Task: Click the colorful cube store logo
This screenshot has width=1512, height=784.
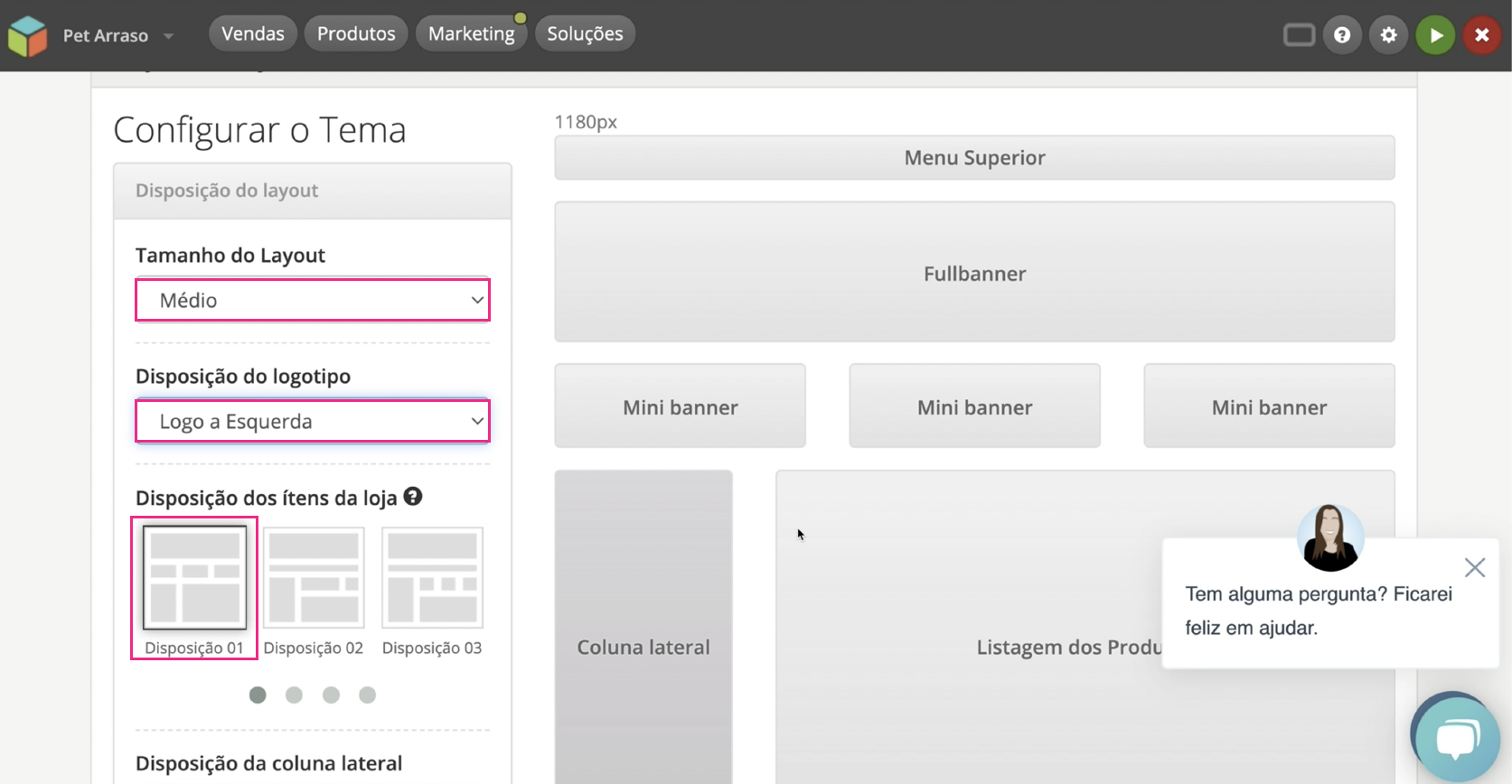Action: pos(27,36)
